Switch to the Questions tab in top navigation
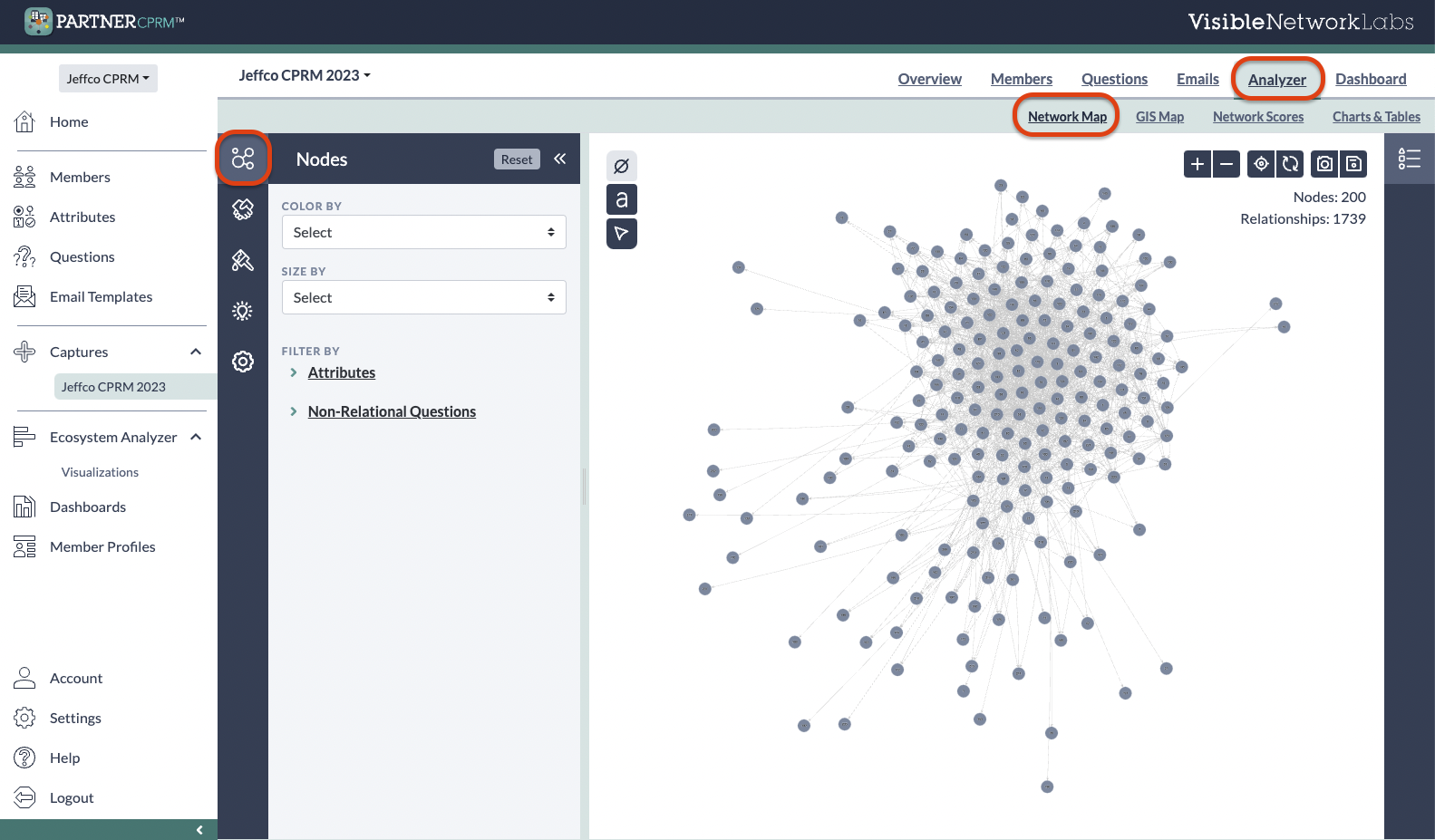Screen dimensions: 1435x840 pyautogui.click(x=1114, y=79)
